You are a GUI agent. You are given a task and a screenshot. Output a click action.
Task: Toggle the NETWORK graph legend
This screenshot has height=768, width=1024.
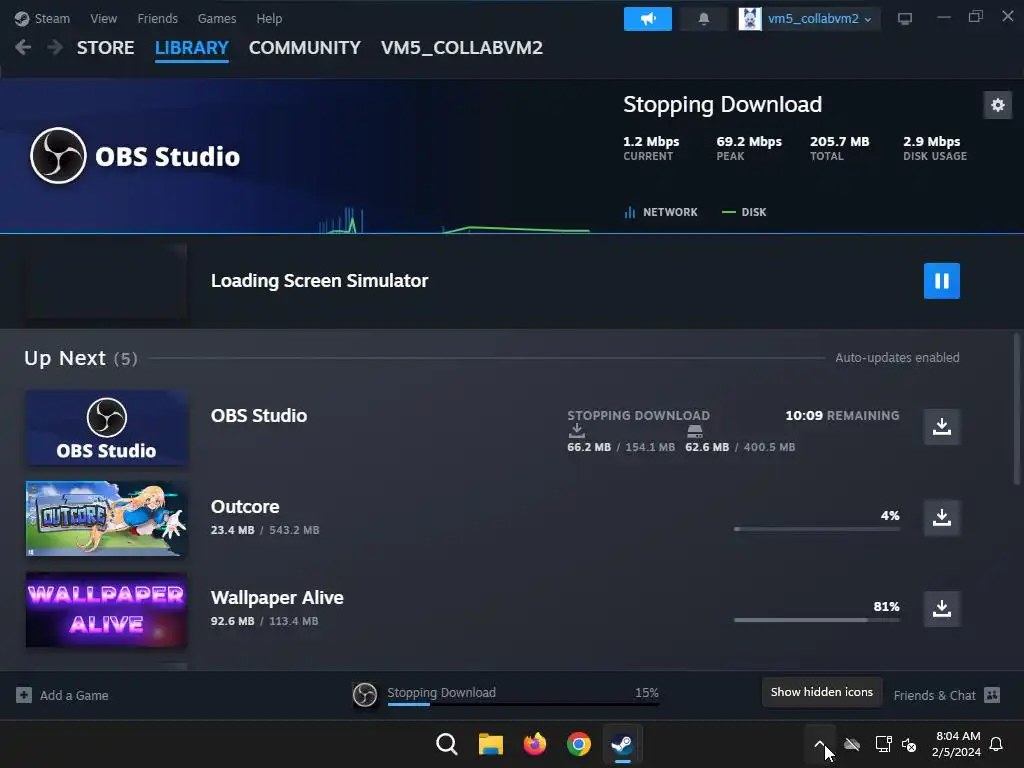coord(661,212)
